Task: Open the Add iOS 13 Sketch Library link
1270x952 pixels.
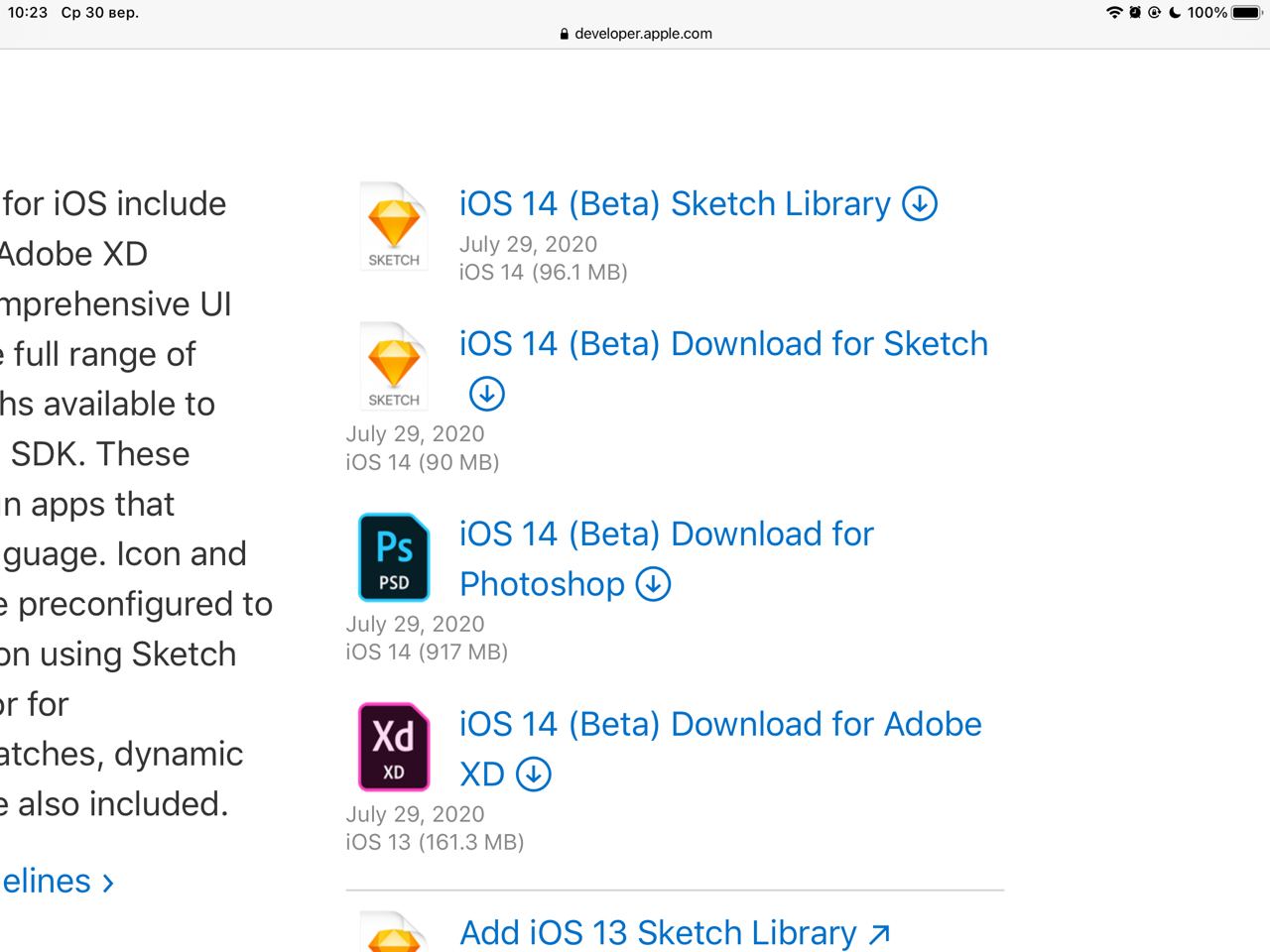Action: (x=658, y=933)
